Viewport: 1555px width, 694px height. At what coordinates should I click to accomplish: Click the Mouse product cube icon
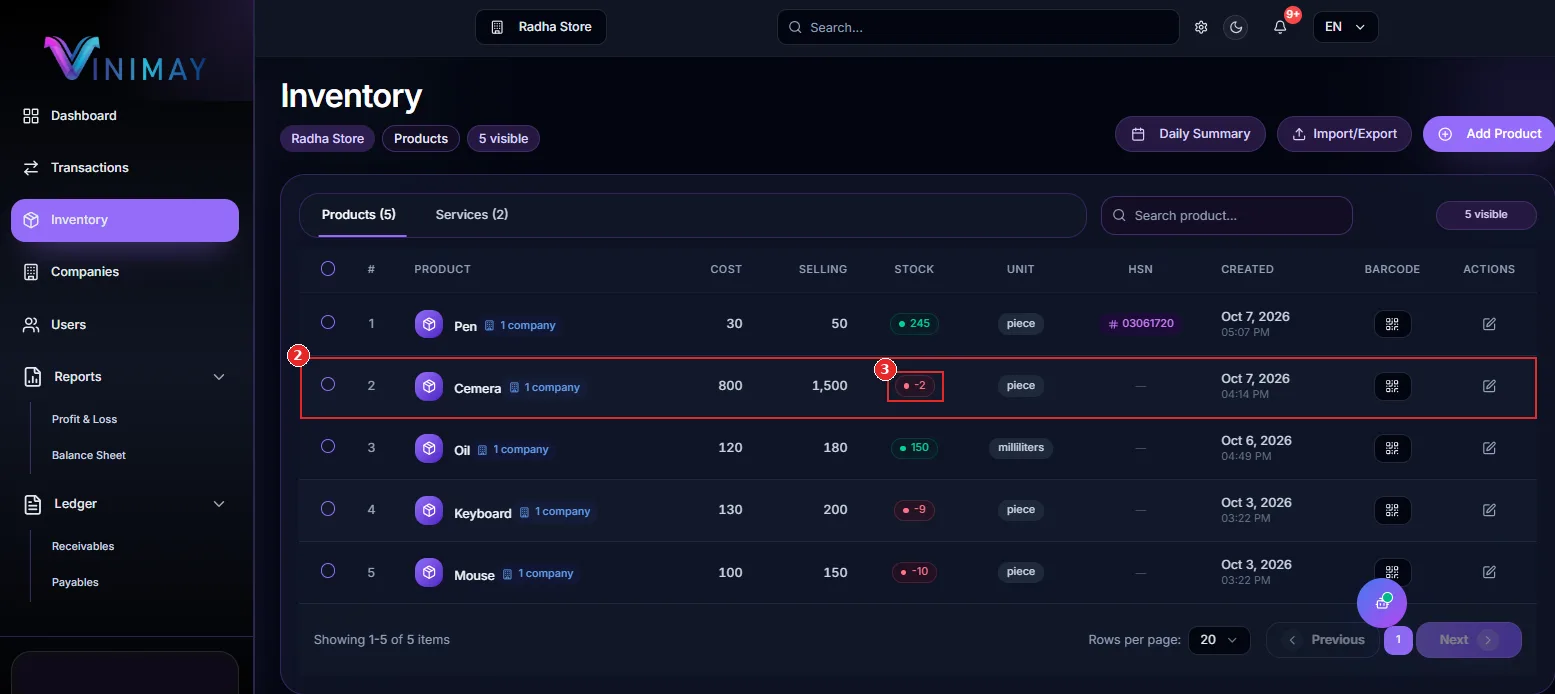tap(429, 573)
